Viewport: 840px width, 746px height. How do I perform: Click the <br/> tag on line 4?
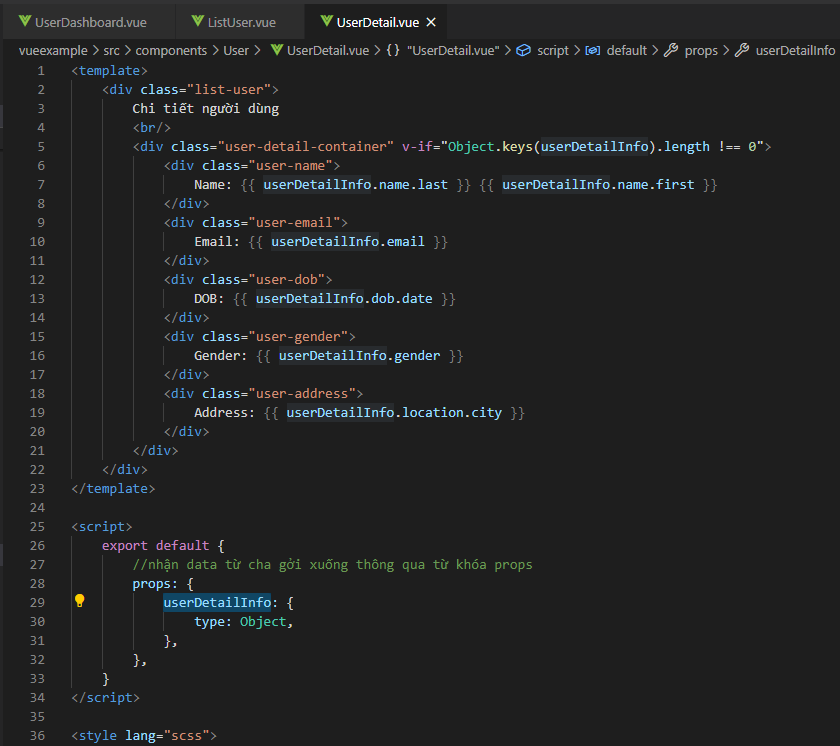pos(152,127)
